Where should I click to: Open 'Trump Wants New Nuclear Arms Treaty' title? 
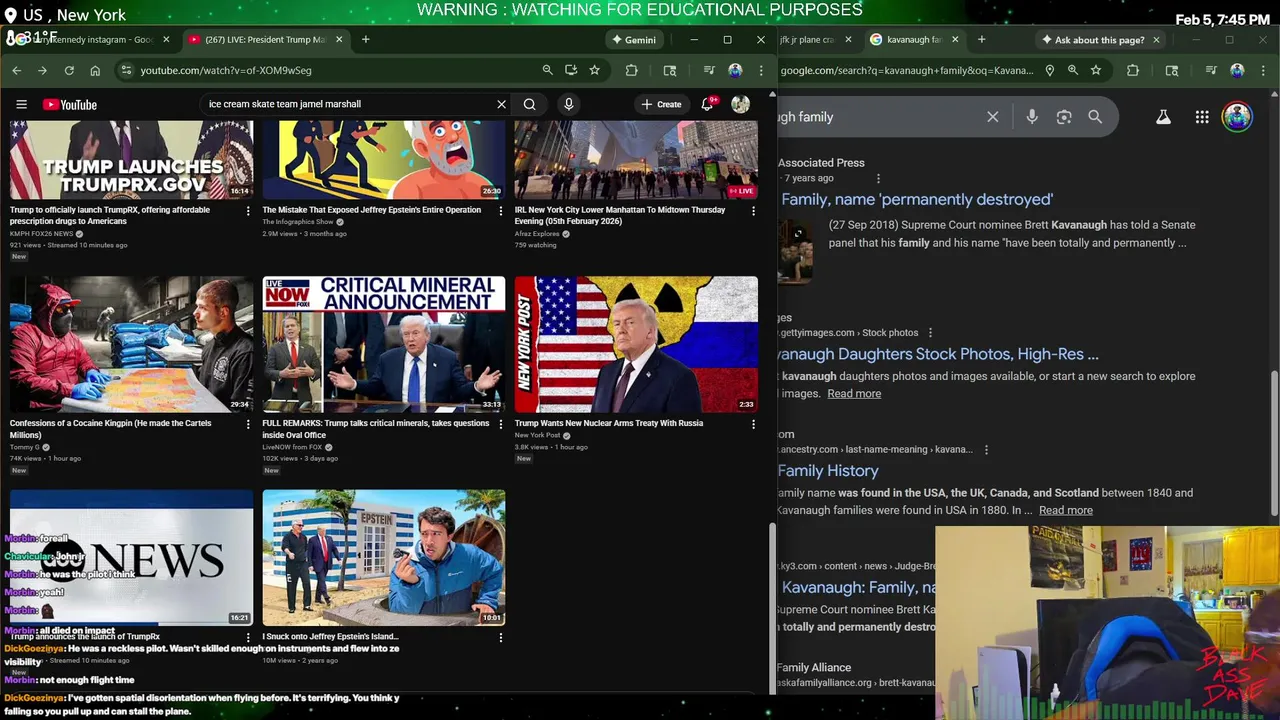click(609, 423)
